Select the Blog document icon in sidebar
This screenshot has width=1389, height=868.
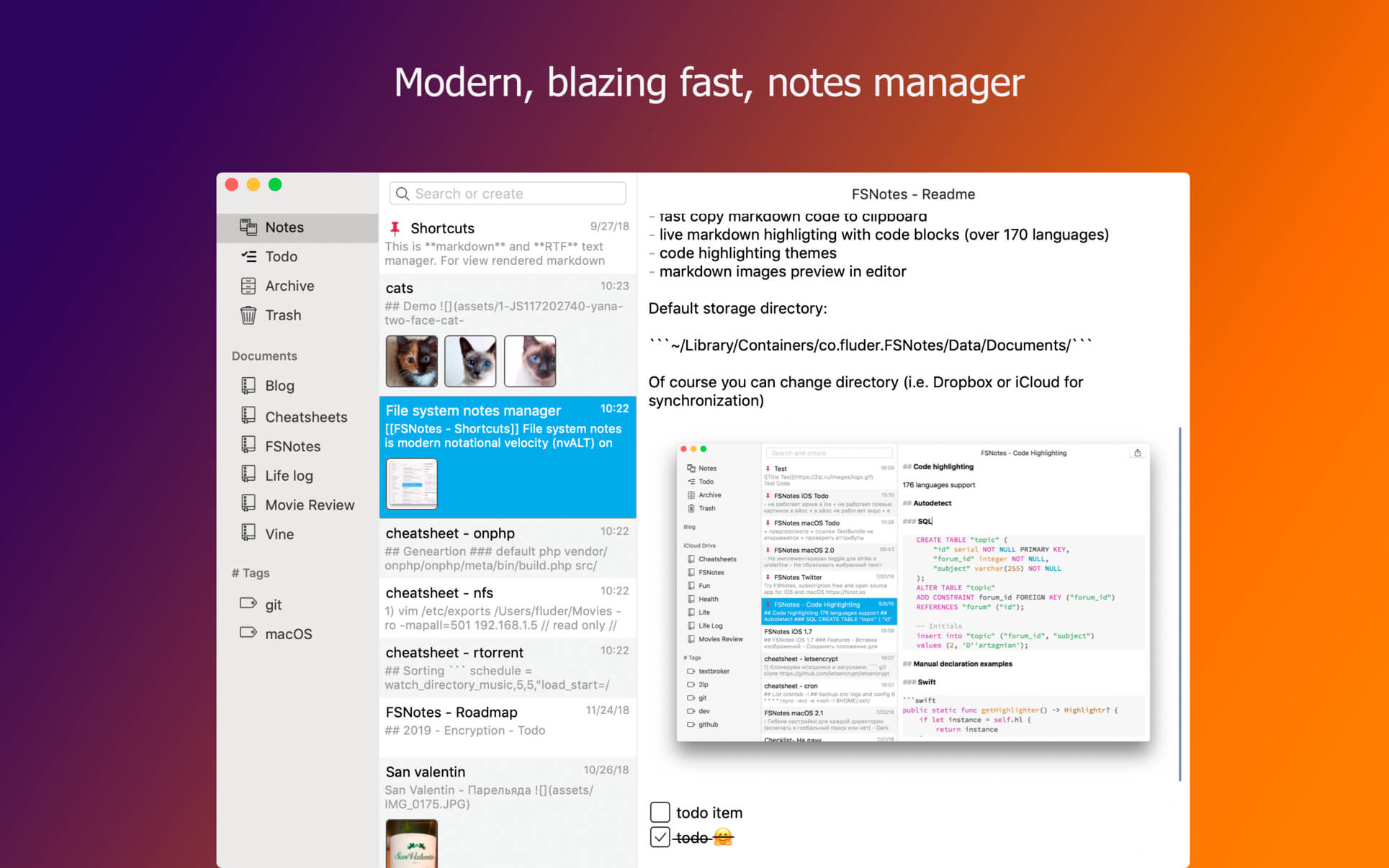[249, 385]
